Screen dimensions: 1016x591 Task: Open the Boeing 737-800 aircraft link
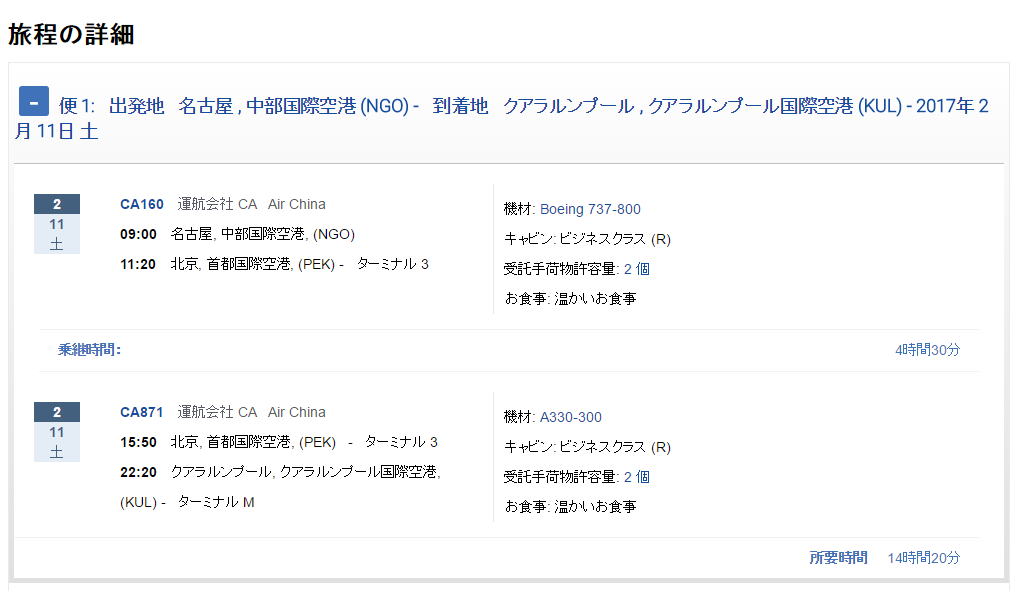pyautogui.click(x=590, y=209)
